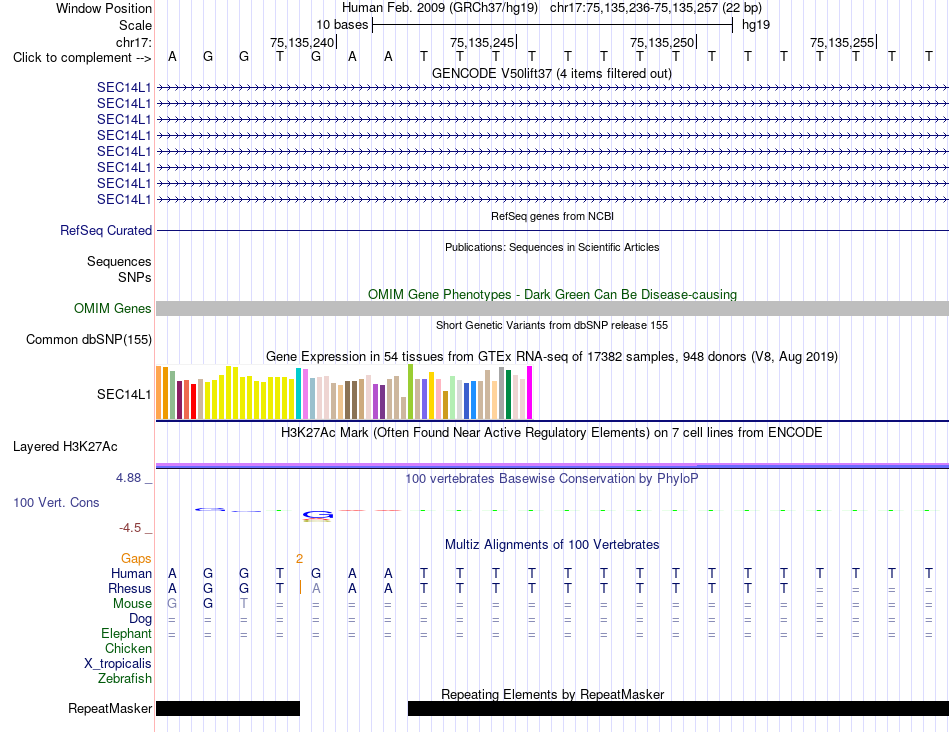Image resolution: width=950 pixels, height=732 pixels.
Task: Click the "chr17:" ruler label
Action: pyautogui.click(x=133, y=42)
